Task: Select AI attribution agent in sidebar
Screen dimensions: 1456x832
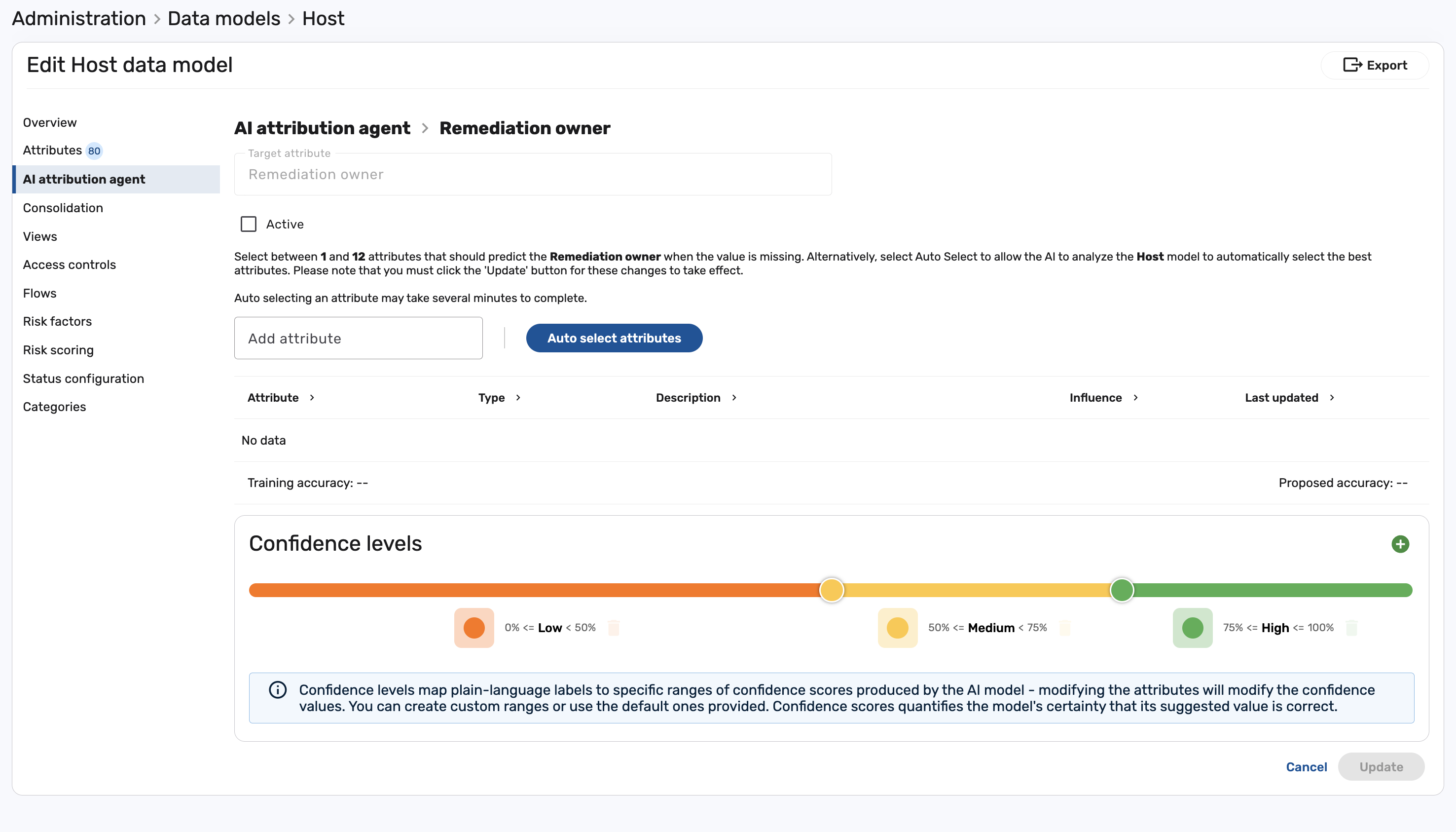Action: click(116, 180)
